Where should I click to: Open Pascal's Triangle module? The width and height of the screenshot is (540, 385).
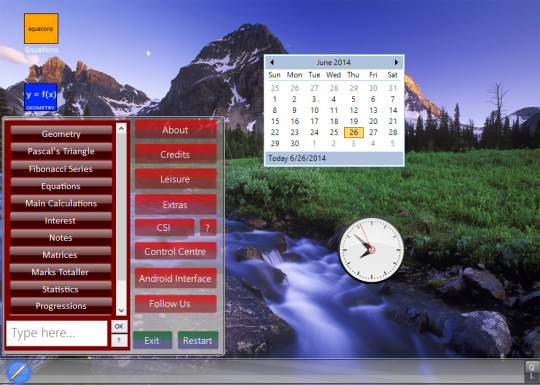coord(61,151)
